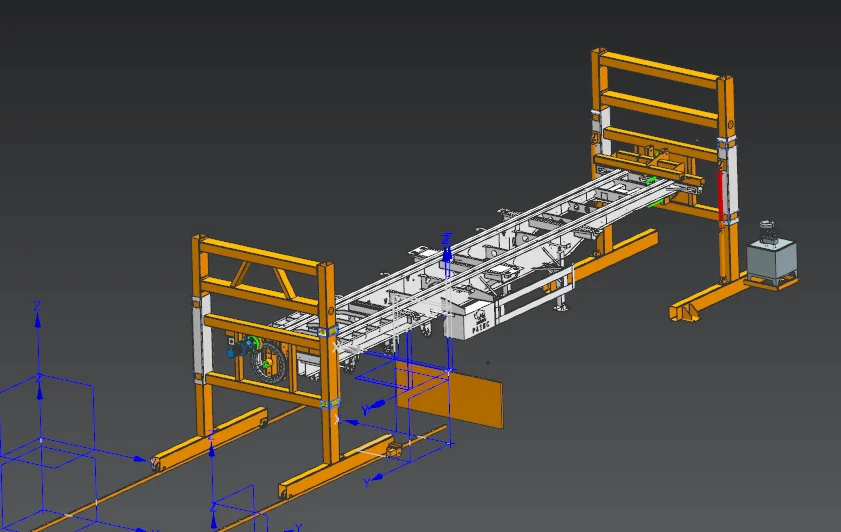Select the blue Y axis label near orange plate

tap(366, 409)
